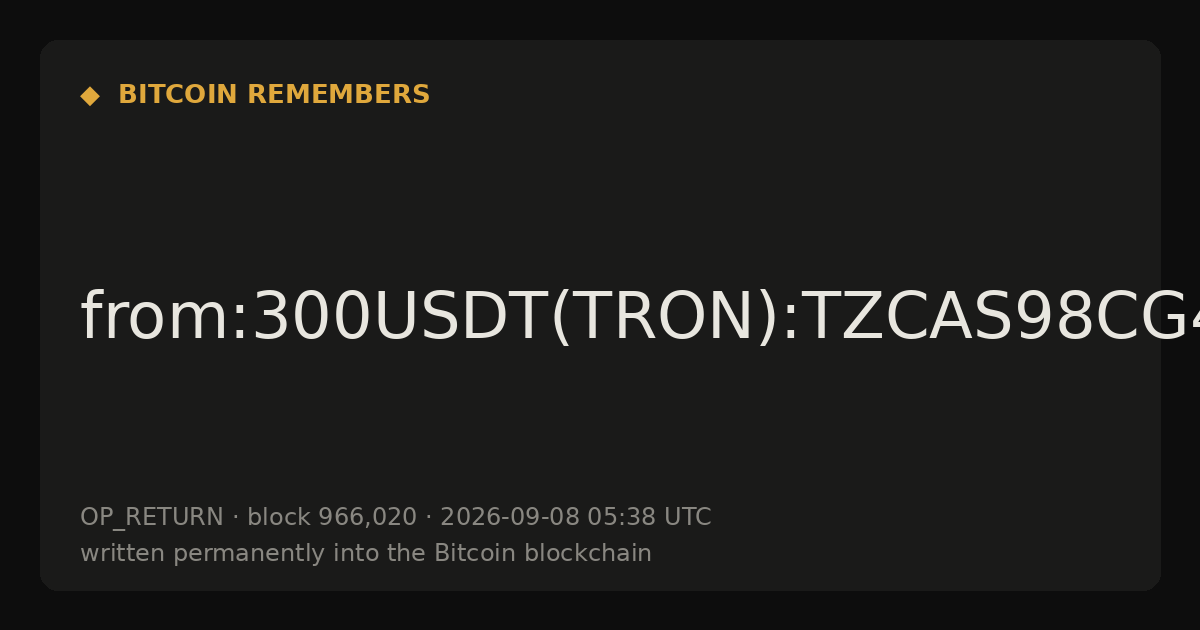
Task: Click the orange diamond icon
Action: click(89, 95)
